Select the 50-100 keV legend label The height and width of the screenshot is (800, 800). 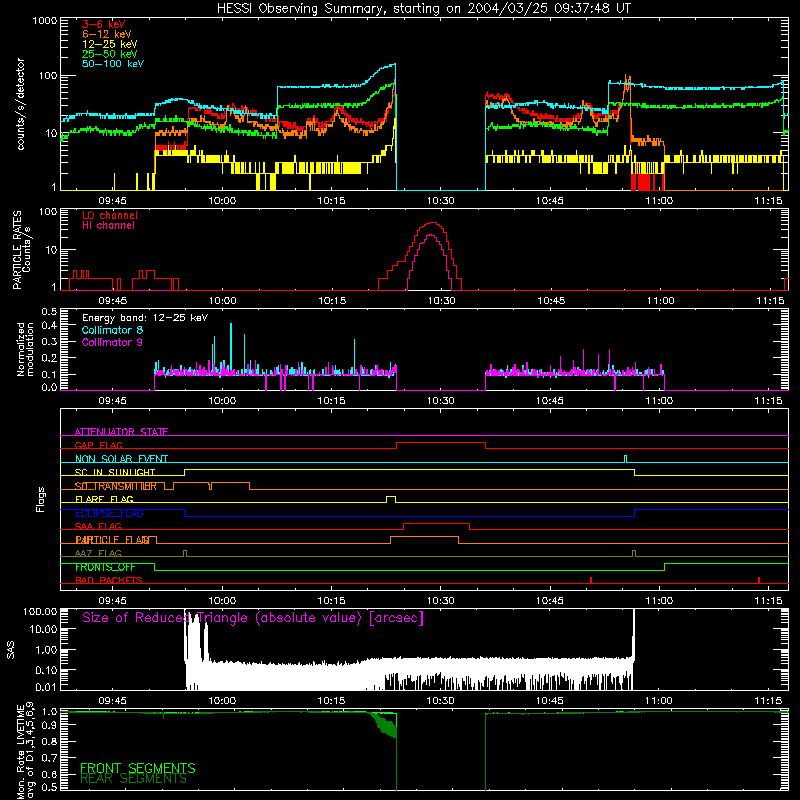coord(113,63)
